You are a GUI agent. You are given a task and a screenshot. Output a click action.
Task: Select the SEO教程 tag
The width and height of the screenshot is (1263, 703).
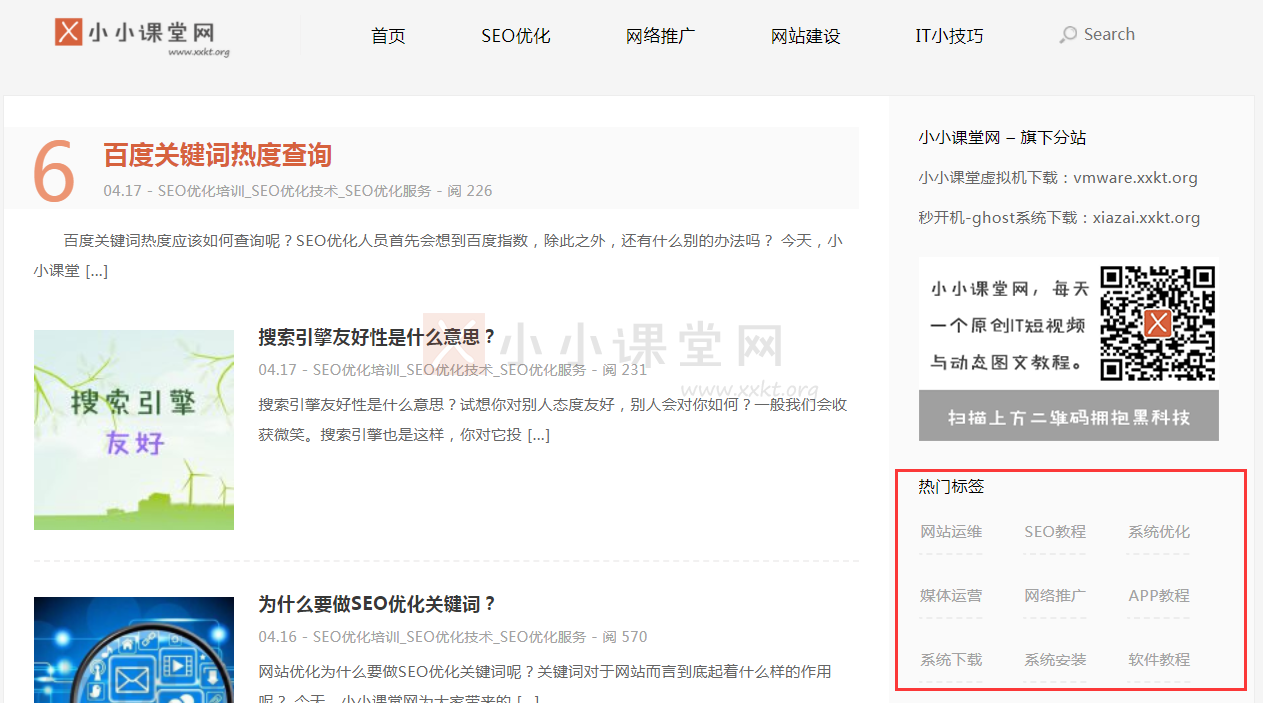[1055, 532]
